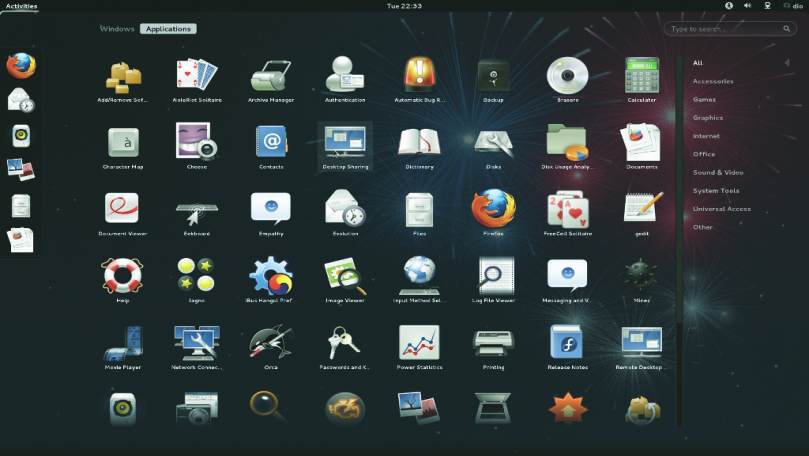Select the System Tools category
The image size is (809, 456).
716,190
